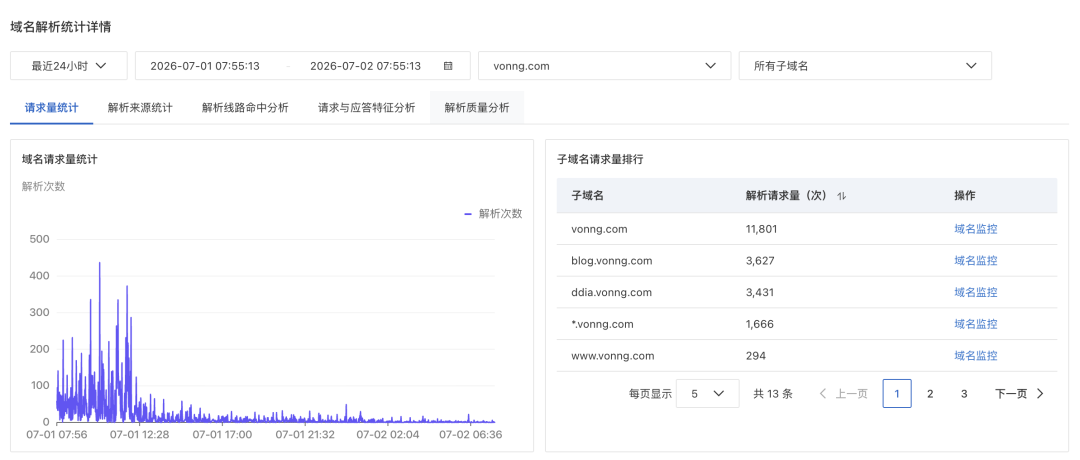Select the blog.vonng.com subdomain cell
The width and height of the screenshot is (1080, 460).
click(612, 261)
